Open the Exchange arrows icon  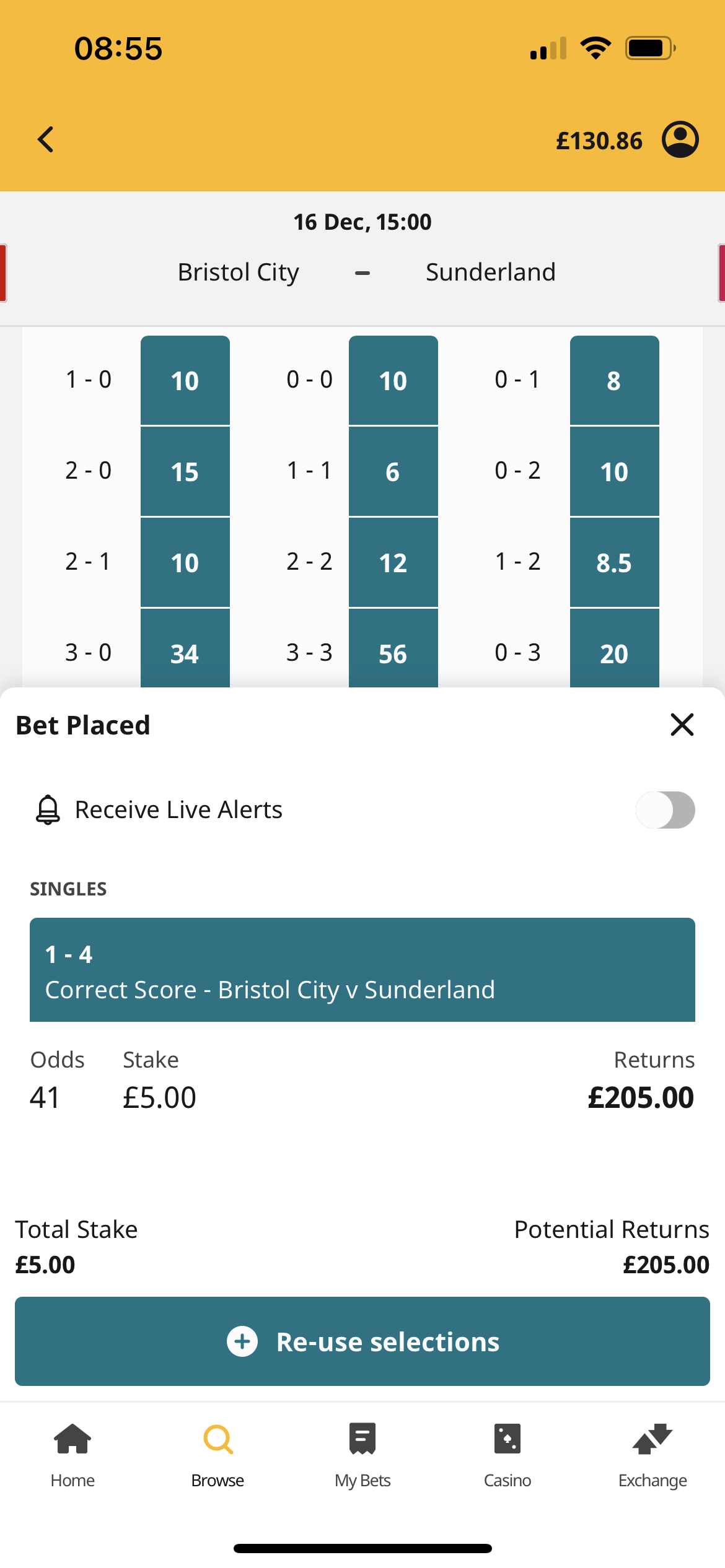pos(652,1439)
